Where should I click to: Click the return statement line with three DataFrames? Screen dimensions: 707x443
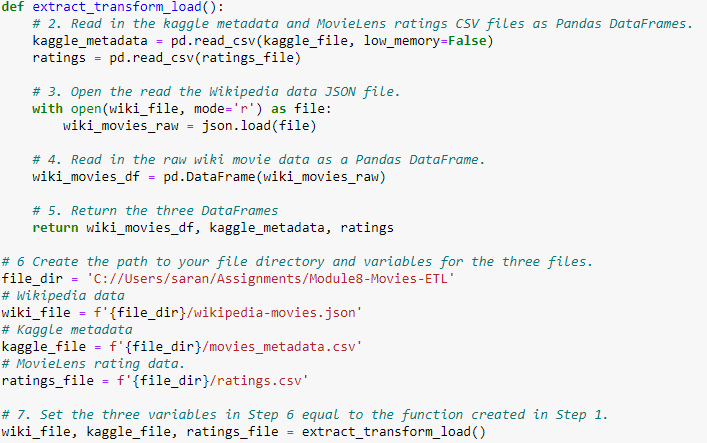tap(213, 227)
